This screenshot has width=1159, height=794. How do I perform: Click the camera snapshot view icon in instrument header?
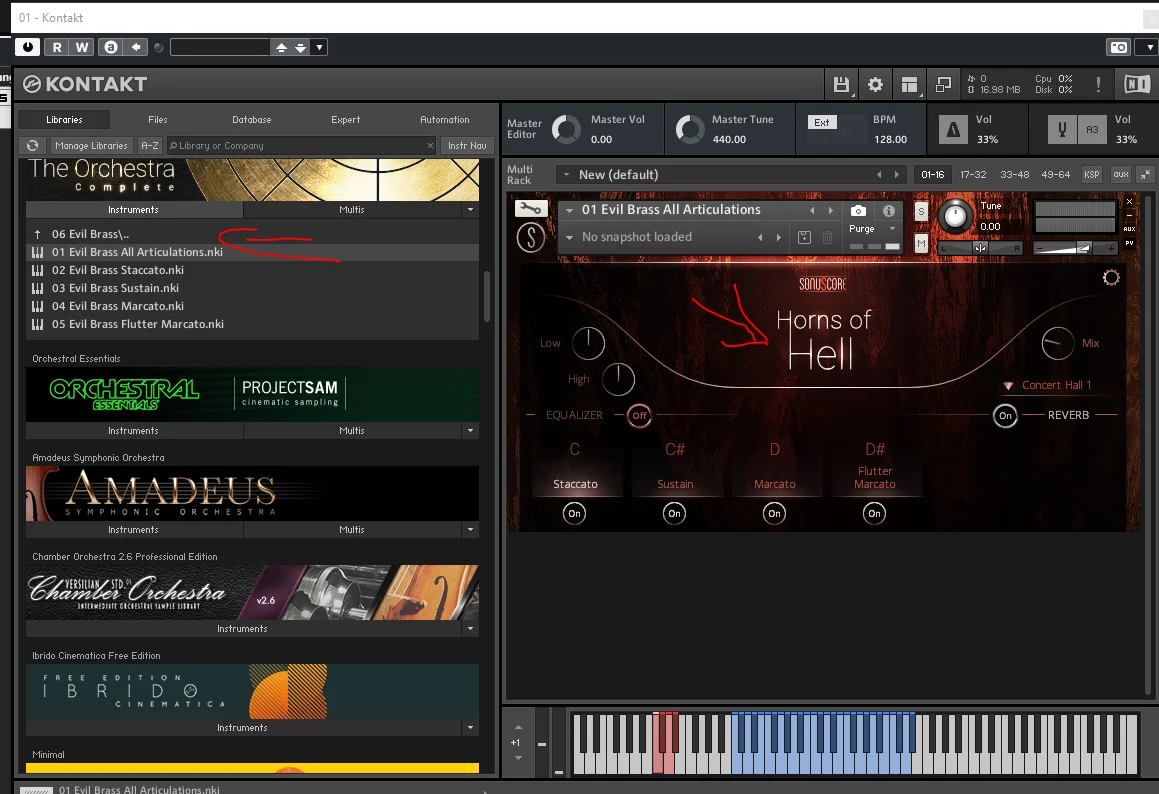858,211
